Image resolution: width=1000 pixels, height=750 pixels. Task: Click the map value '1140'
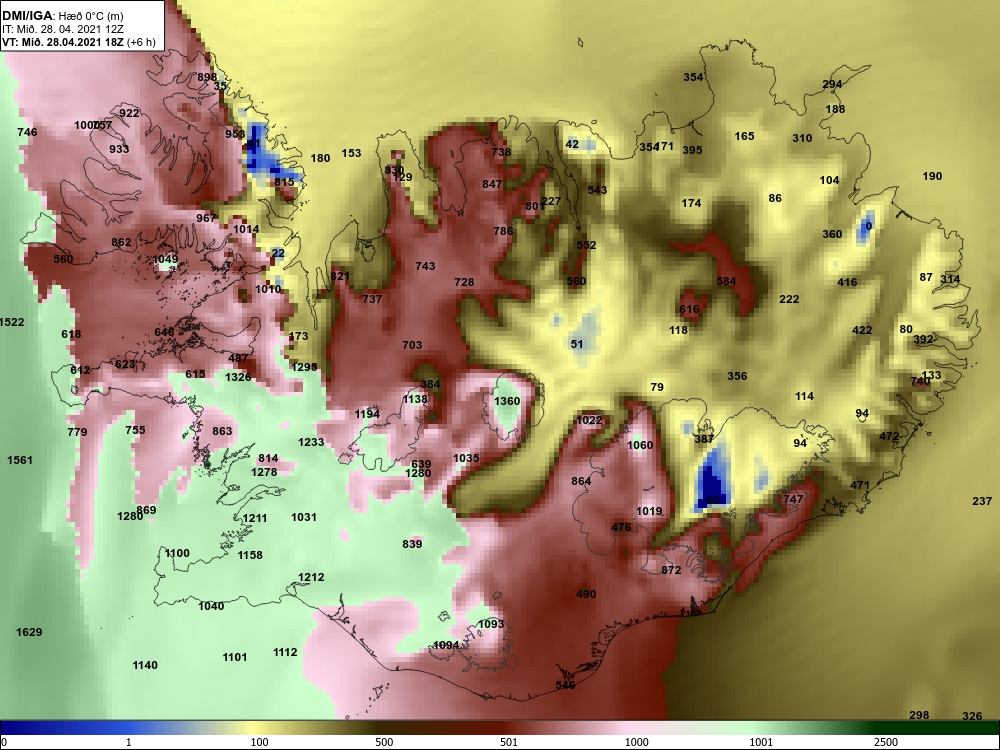[145, 665]
